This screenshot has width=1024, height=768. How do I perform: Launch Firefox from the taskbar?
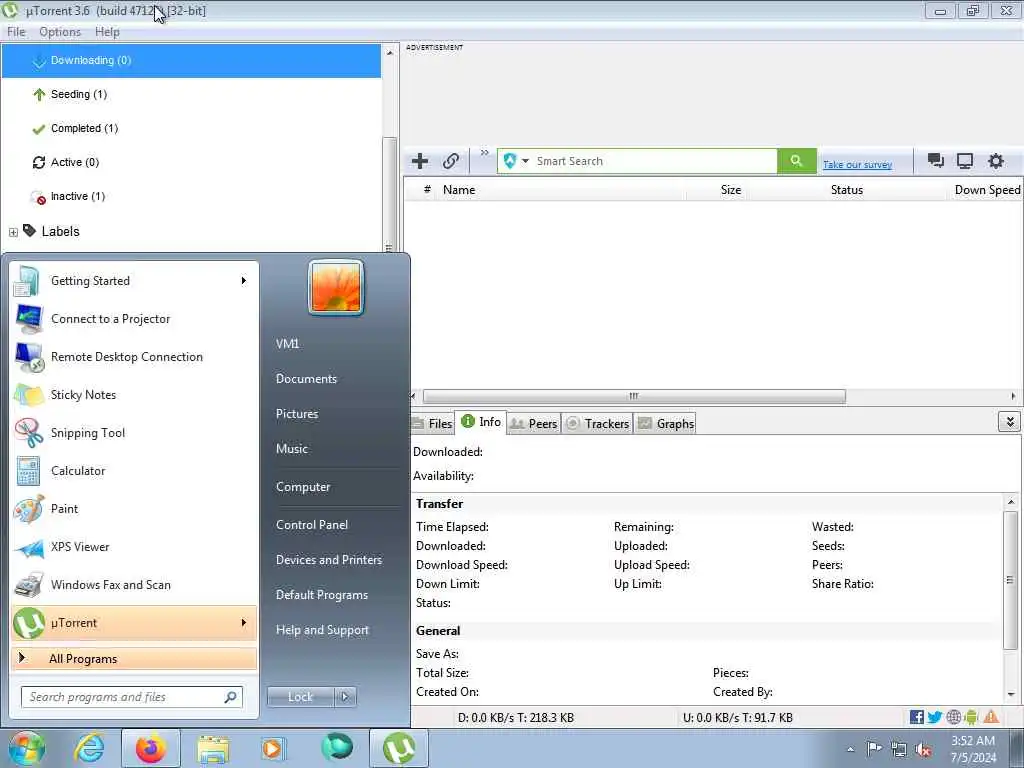(x=151, y=748)
